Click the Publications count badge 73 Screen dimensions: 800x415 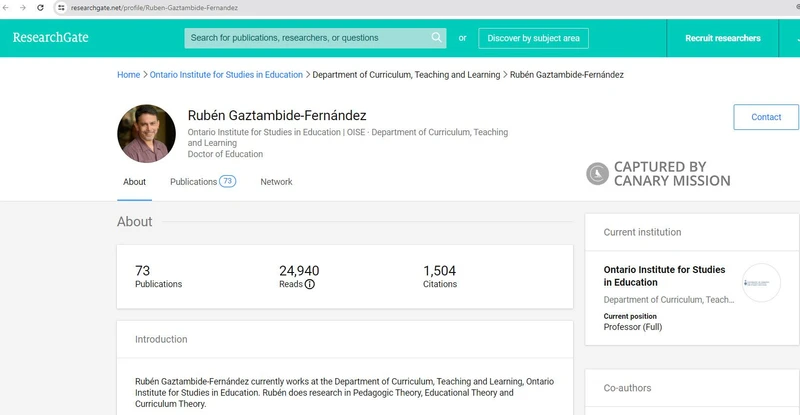pyautogui.click(x=228, y=181)
